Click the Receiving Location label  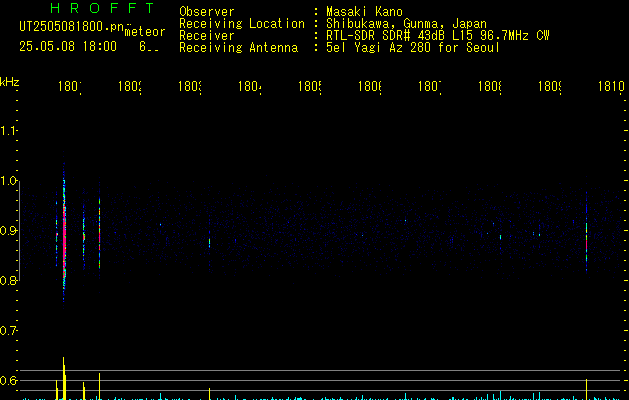click(x=242, y=24)
